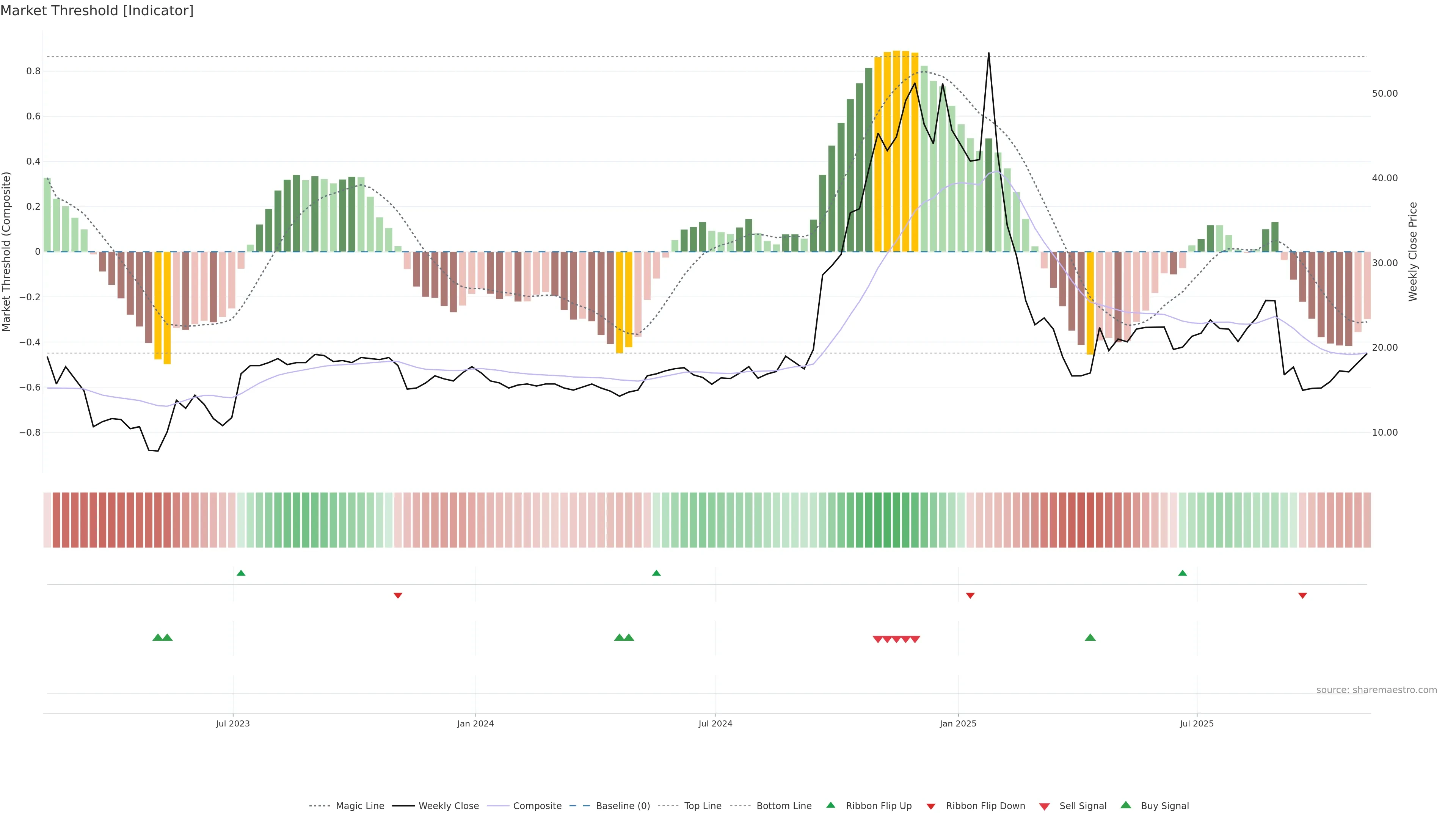Click the 50.00 price axis tick label
This screenshot has height=819, width=1456.
1384,94
